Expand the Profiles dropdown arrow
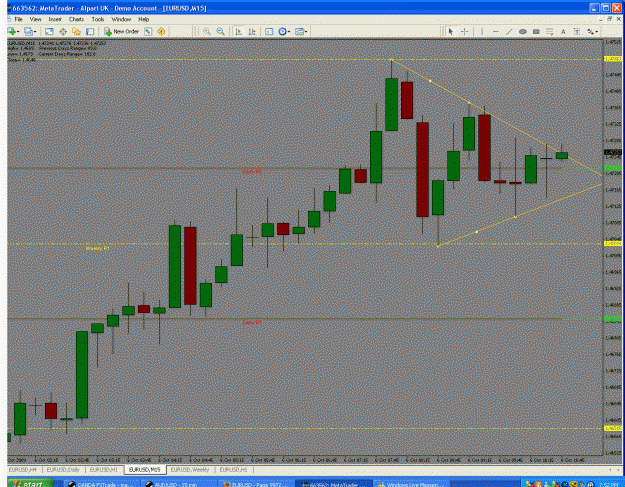This screenshot has height=487, width=625. click(35, 31)
